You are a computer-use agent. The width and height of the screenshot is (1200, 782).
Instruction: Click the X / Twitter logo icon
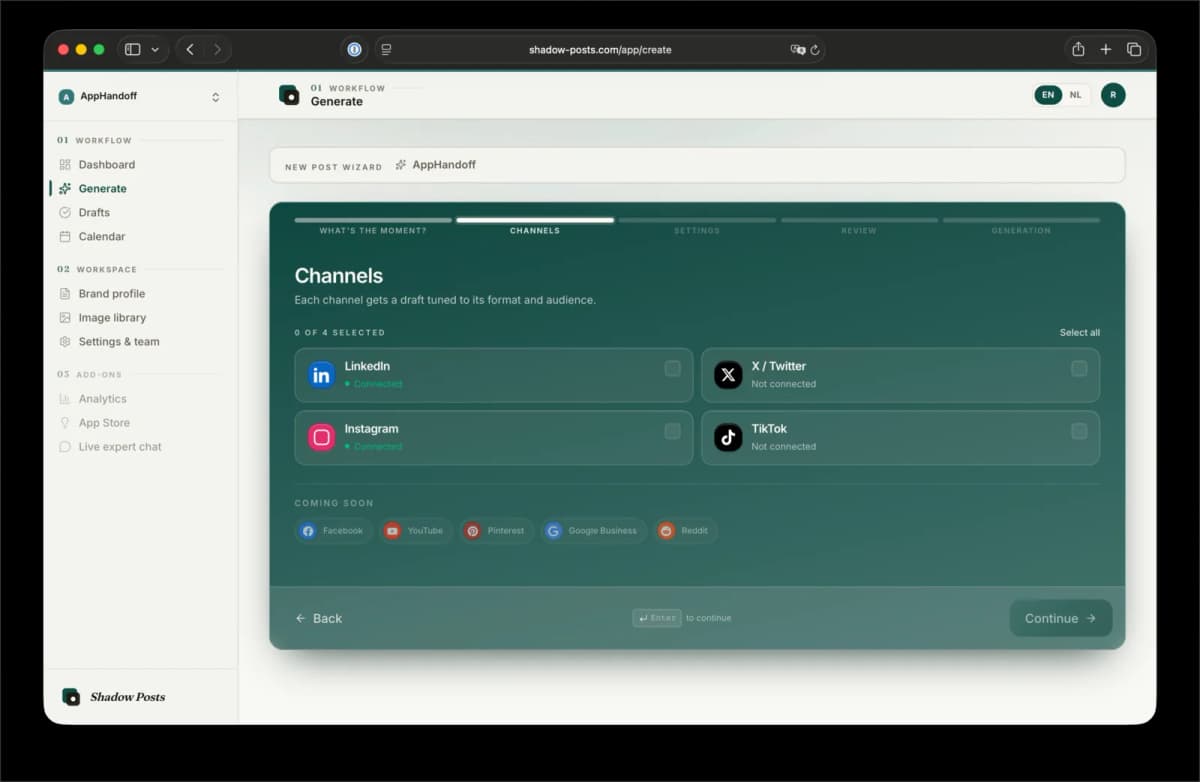728,375
